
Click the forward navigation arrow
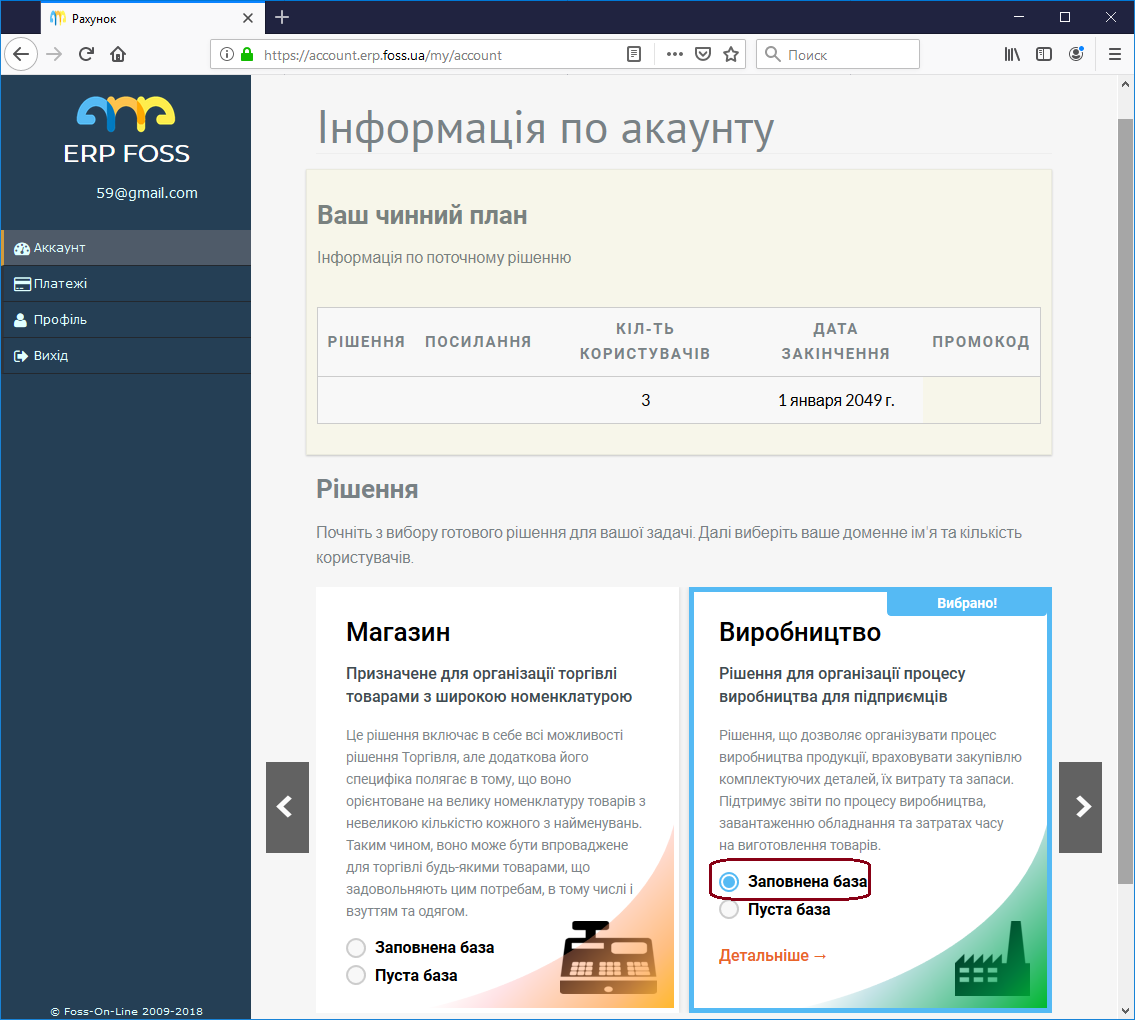[54, 54]
